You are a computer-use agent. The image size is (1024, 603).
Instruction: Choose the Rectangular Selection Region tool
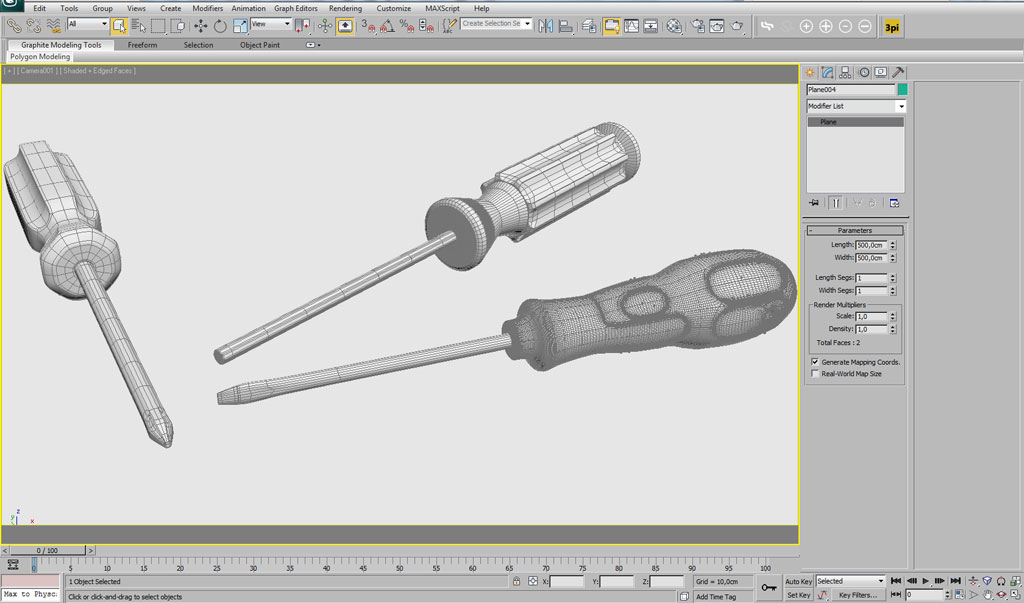(x=158, y=26)
